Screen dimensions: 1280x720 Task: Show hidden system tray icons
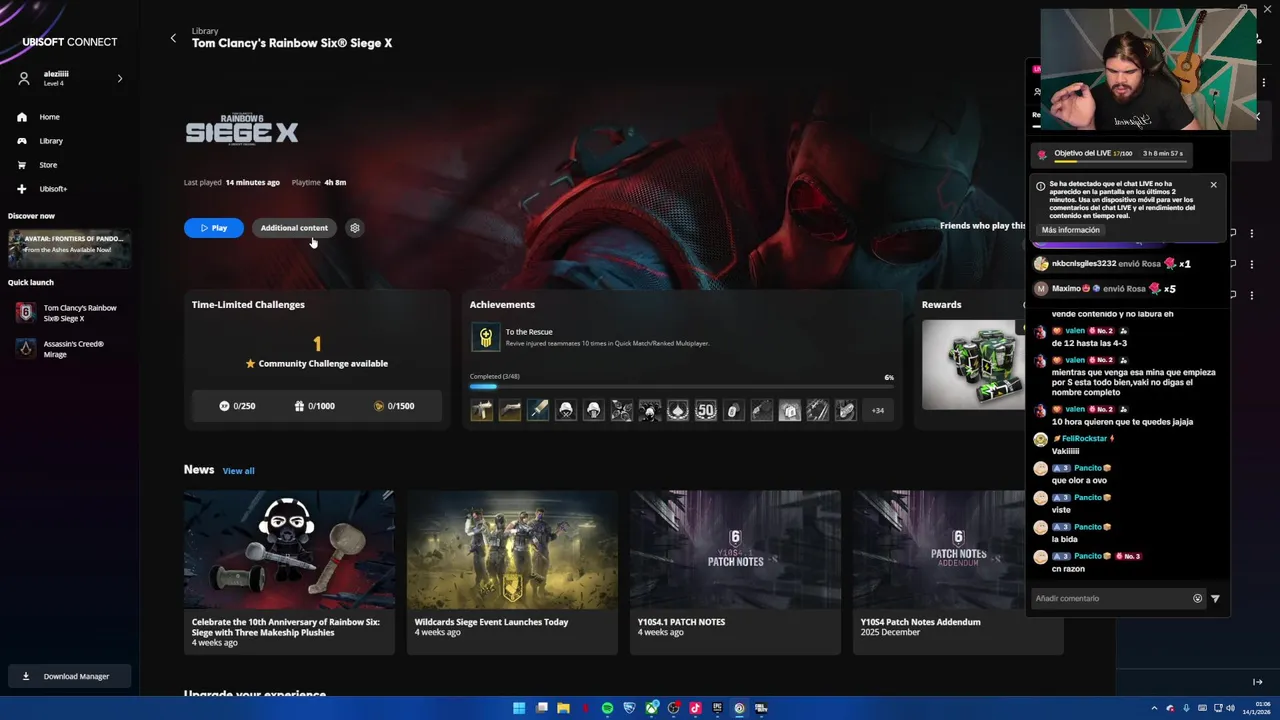tap(1154, 708)
